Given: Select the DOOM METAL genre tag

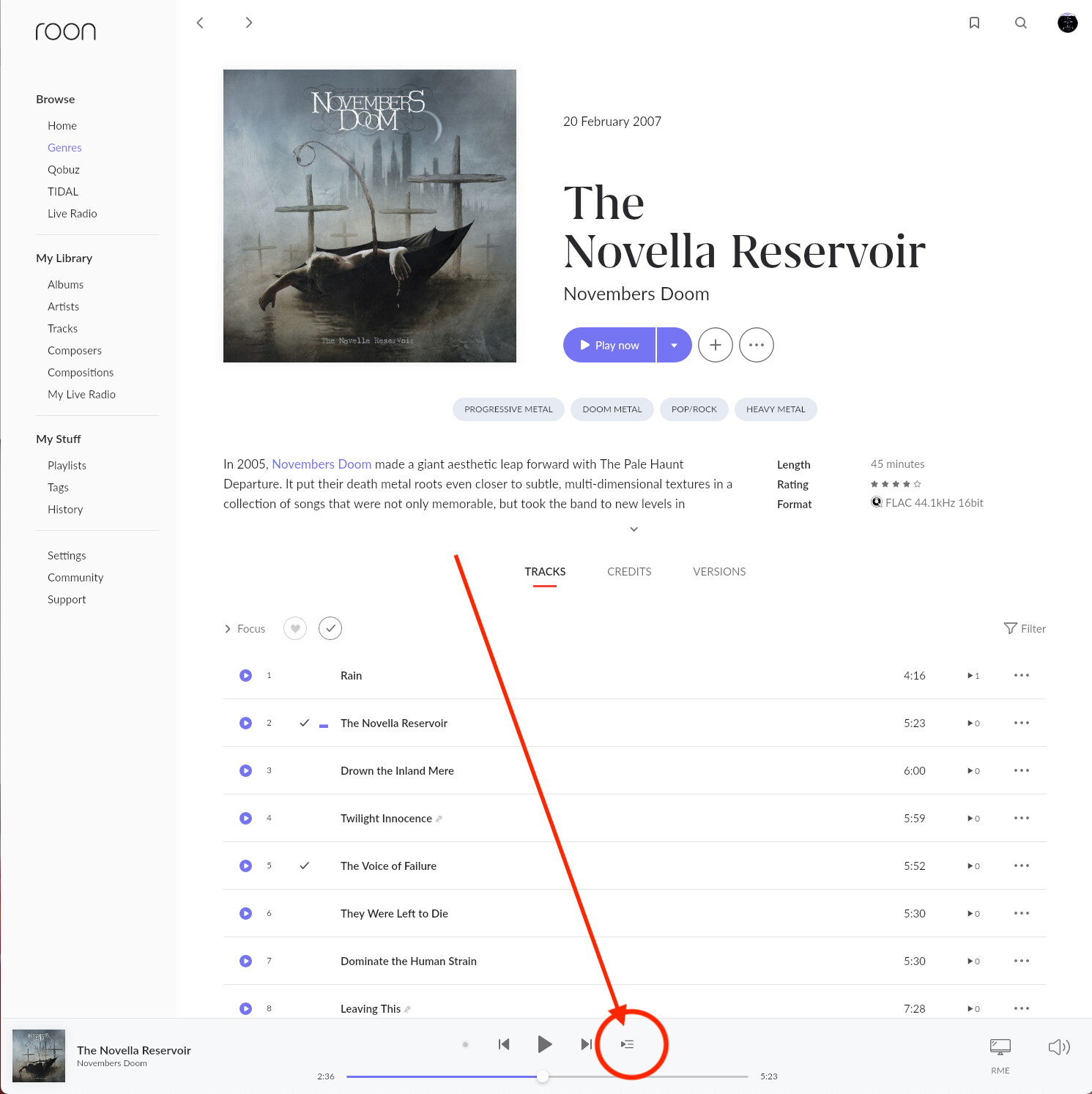Looking at the screenshot, I should point(612,409).
